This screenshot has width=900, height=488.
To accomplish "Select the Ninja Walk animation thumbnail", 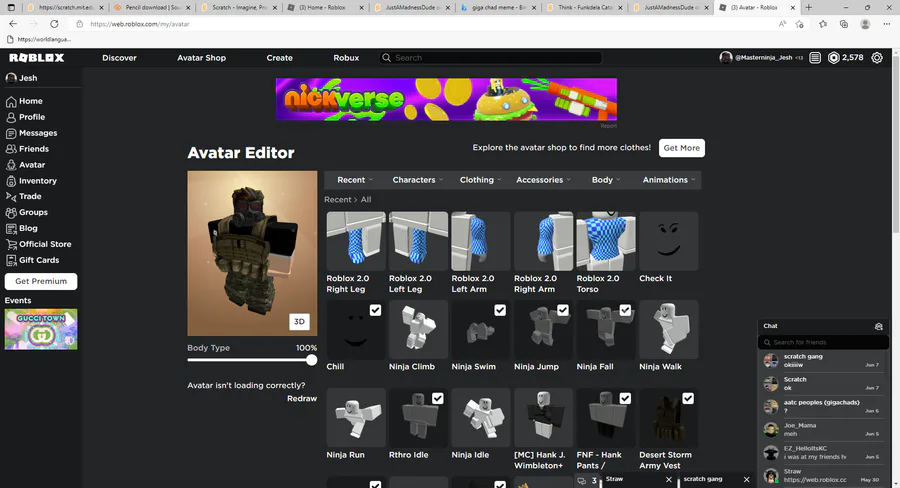I will pyautogui.click(x=669, y=330).
